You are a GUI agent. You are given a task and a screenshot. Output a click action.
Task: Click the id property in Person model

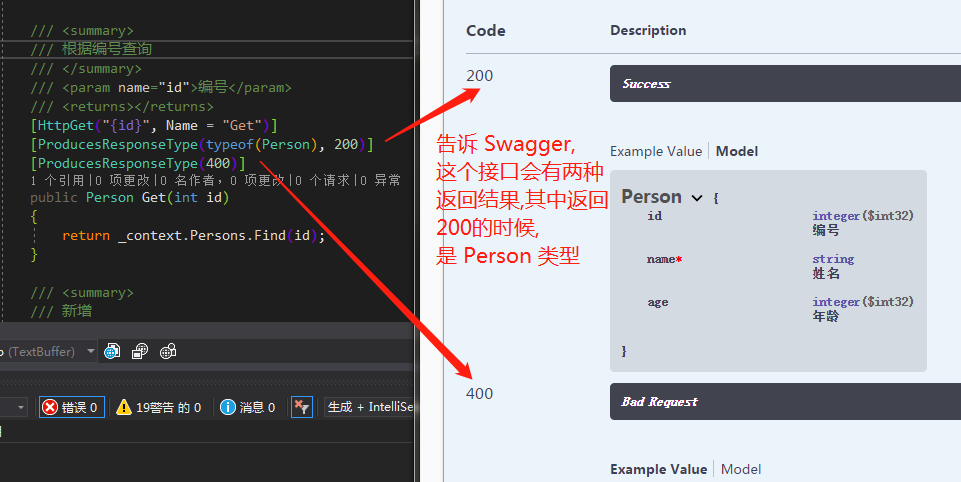coord(655,216)
